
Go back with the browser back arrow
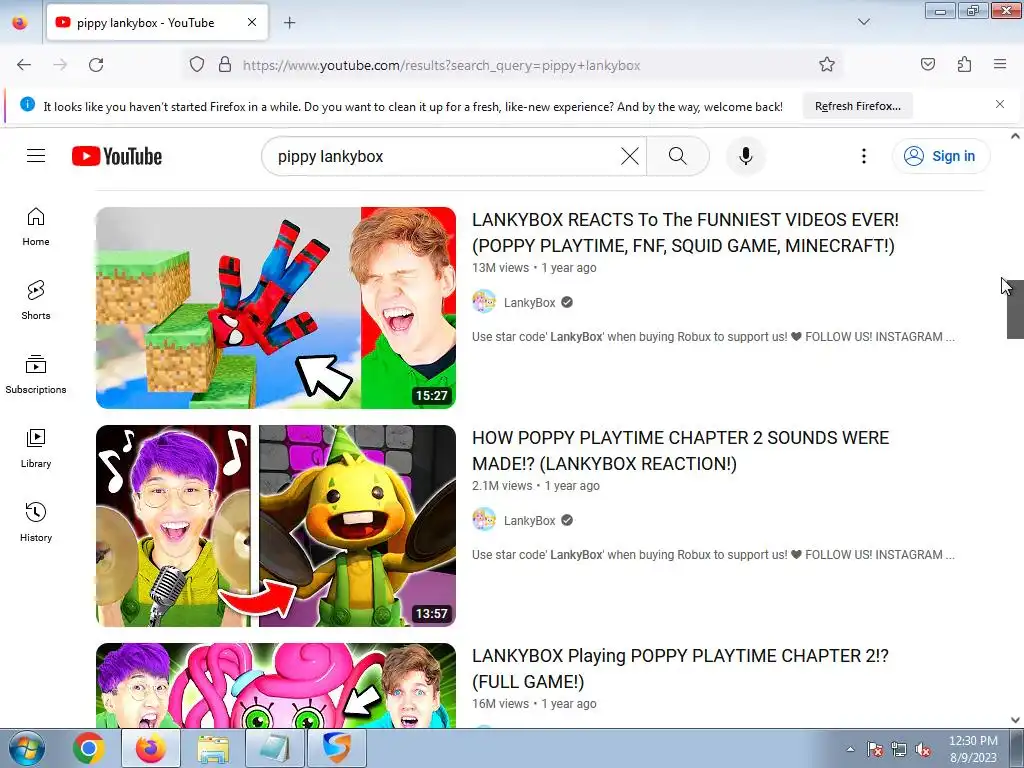point(24,65)
